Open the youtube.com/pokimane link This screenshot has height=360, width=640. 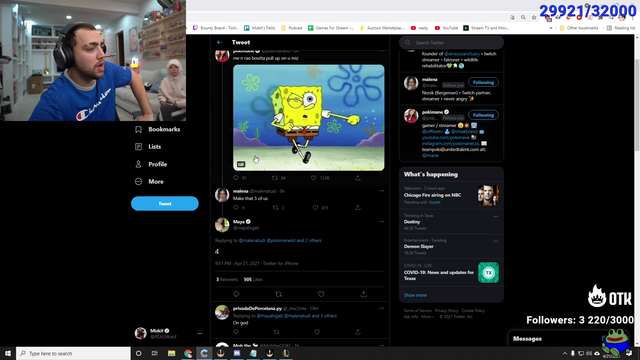pyautogui.click(x=446, y=138)
